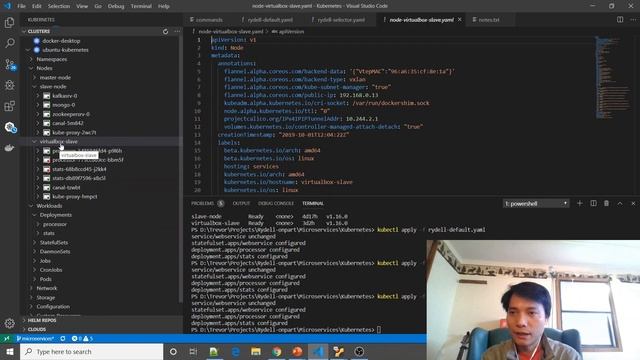640x360 pixels.
Task: Select the kafkasrv-0 pod
Action: point(64,96)
